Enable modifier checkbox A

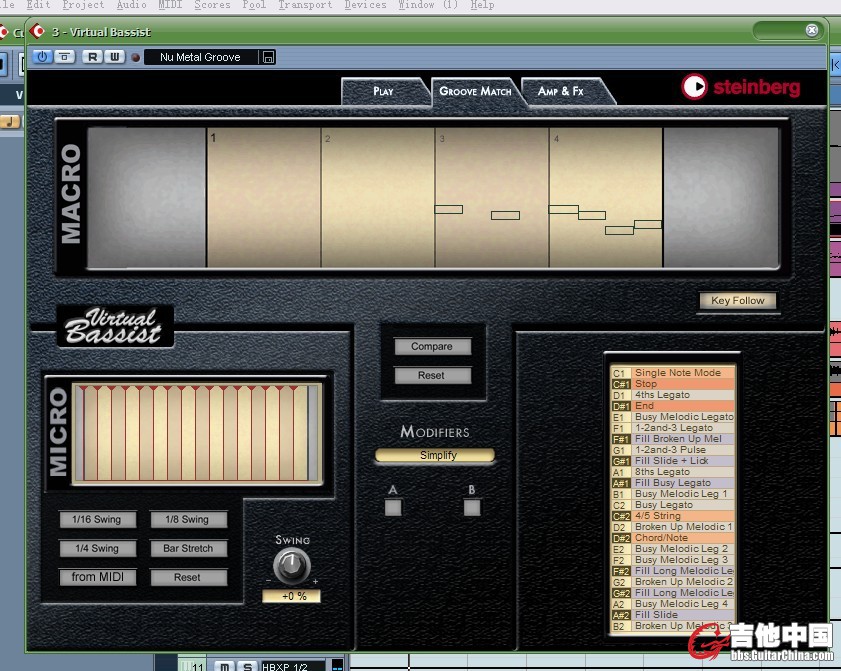coord(393,507)
